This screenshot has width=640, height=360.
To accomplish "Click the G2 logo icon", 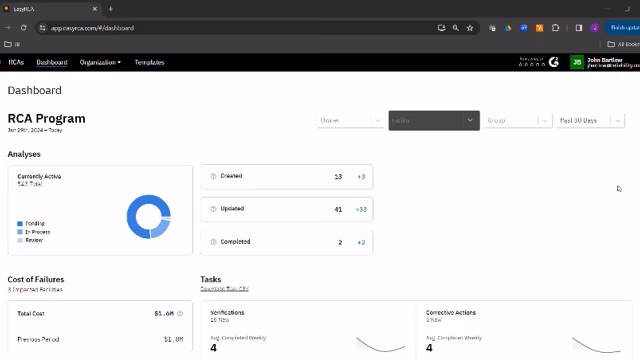I will click(x=553, y=62).
